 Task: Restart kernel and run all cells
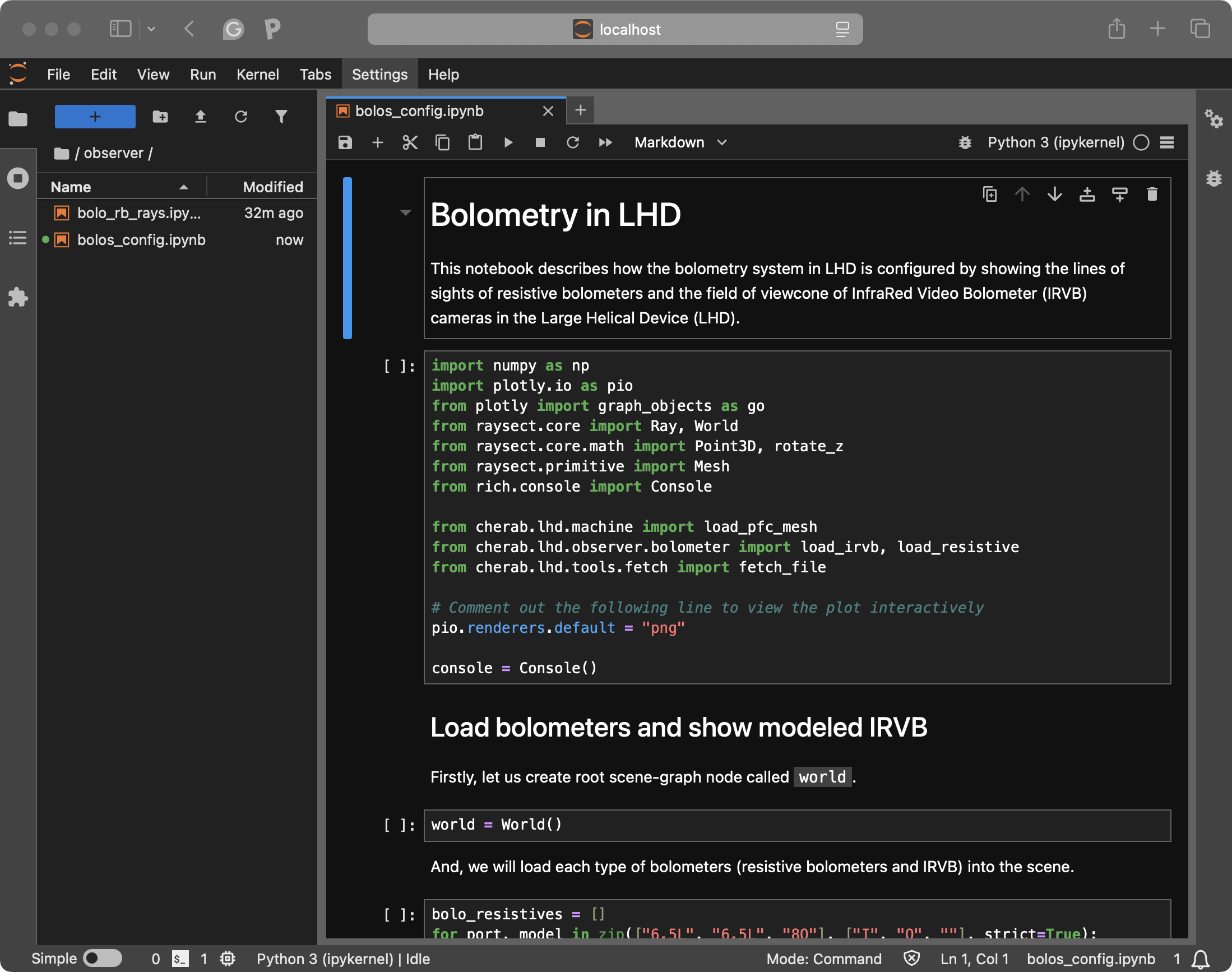(605, 142)
